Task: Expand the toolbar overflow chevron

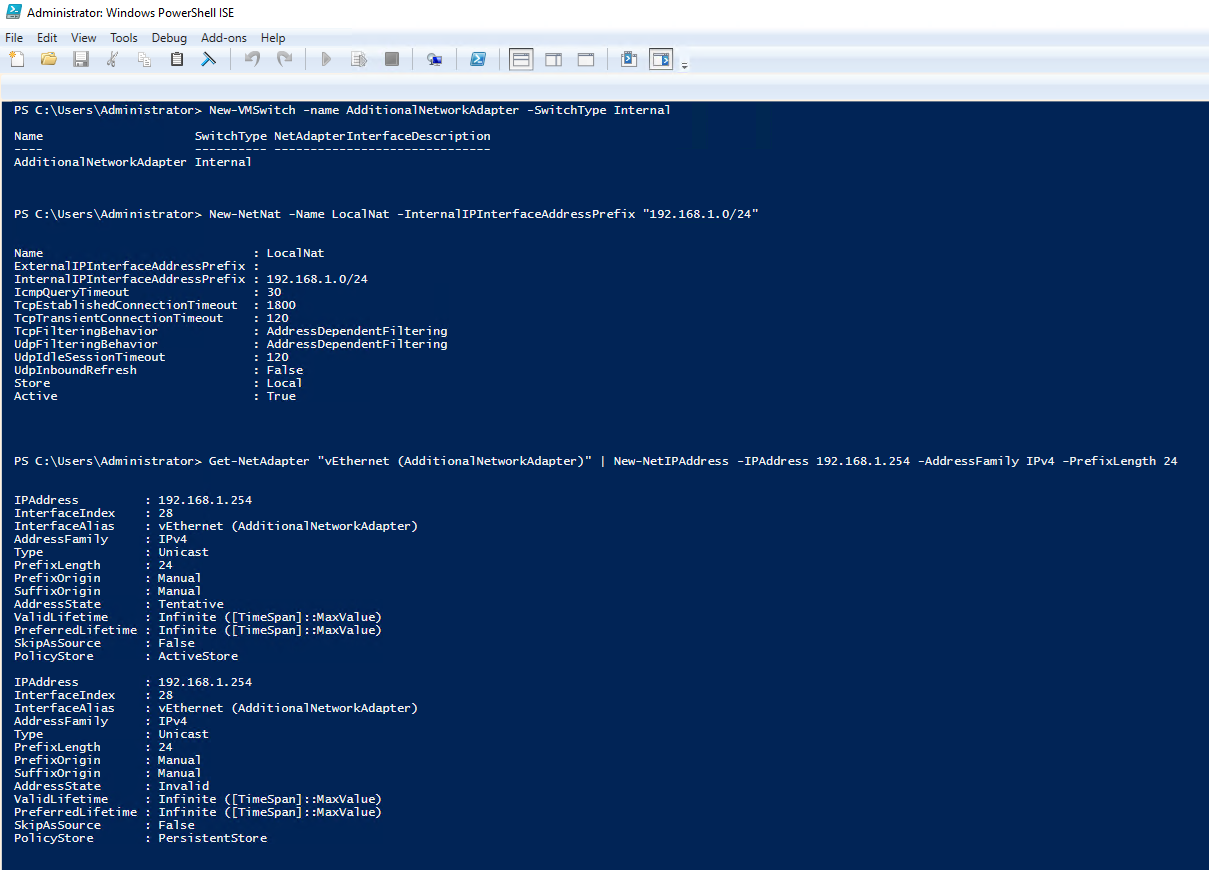Action: point(686,62)
